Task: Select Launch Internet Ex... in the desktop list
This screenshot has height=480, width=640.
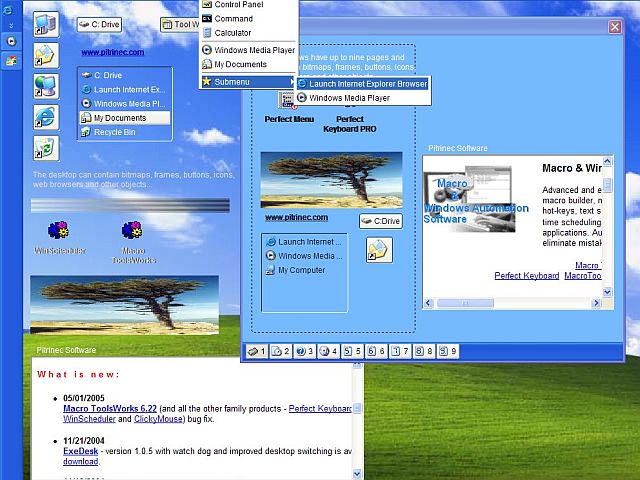Action: 125,89
